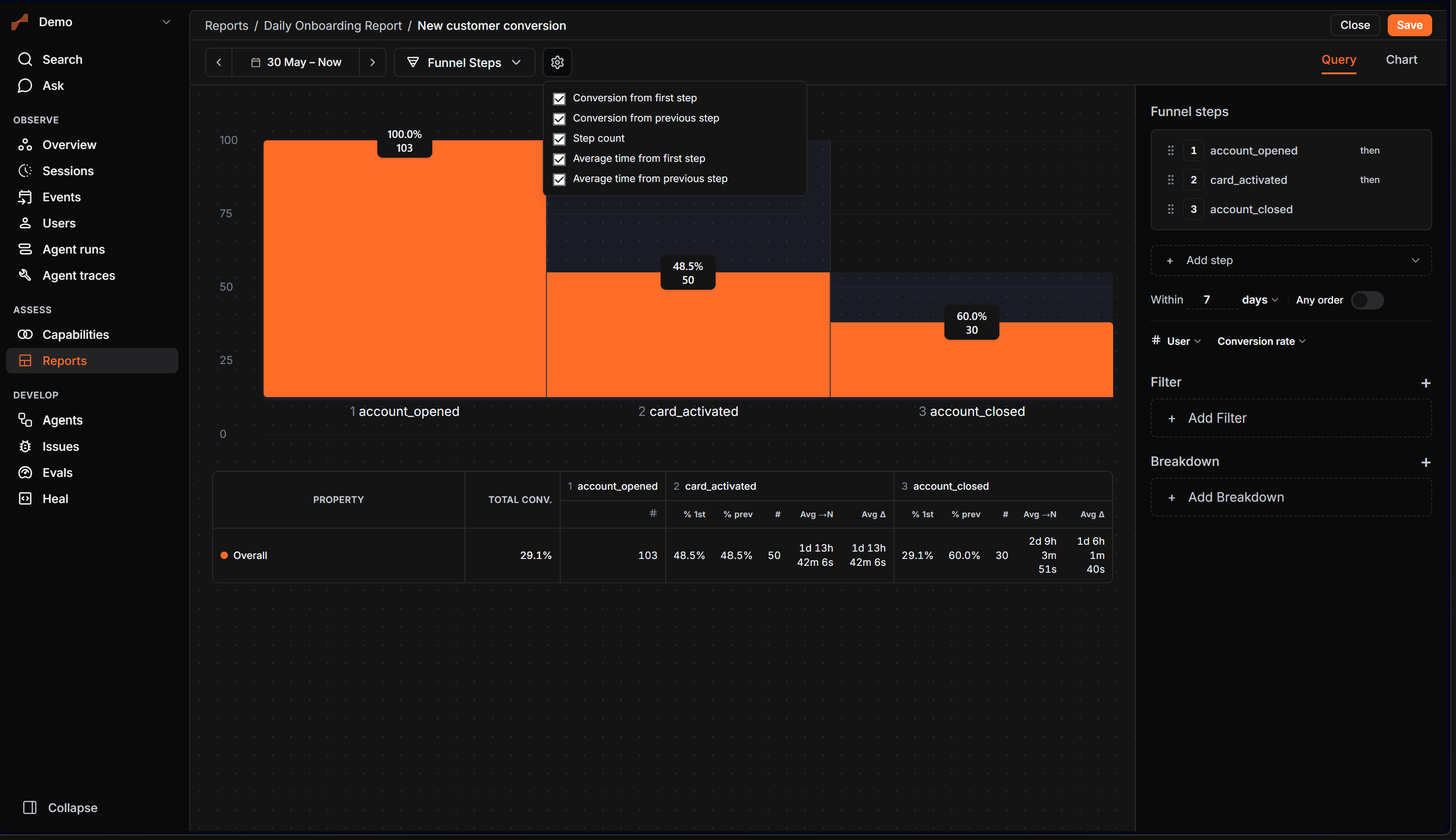Image resolution: width=1456 pixels, height=840 pixels.
Task: Click the plus icon beside Breakdown
Action: coord(1425,462)
